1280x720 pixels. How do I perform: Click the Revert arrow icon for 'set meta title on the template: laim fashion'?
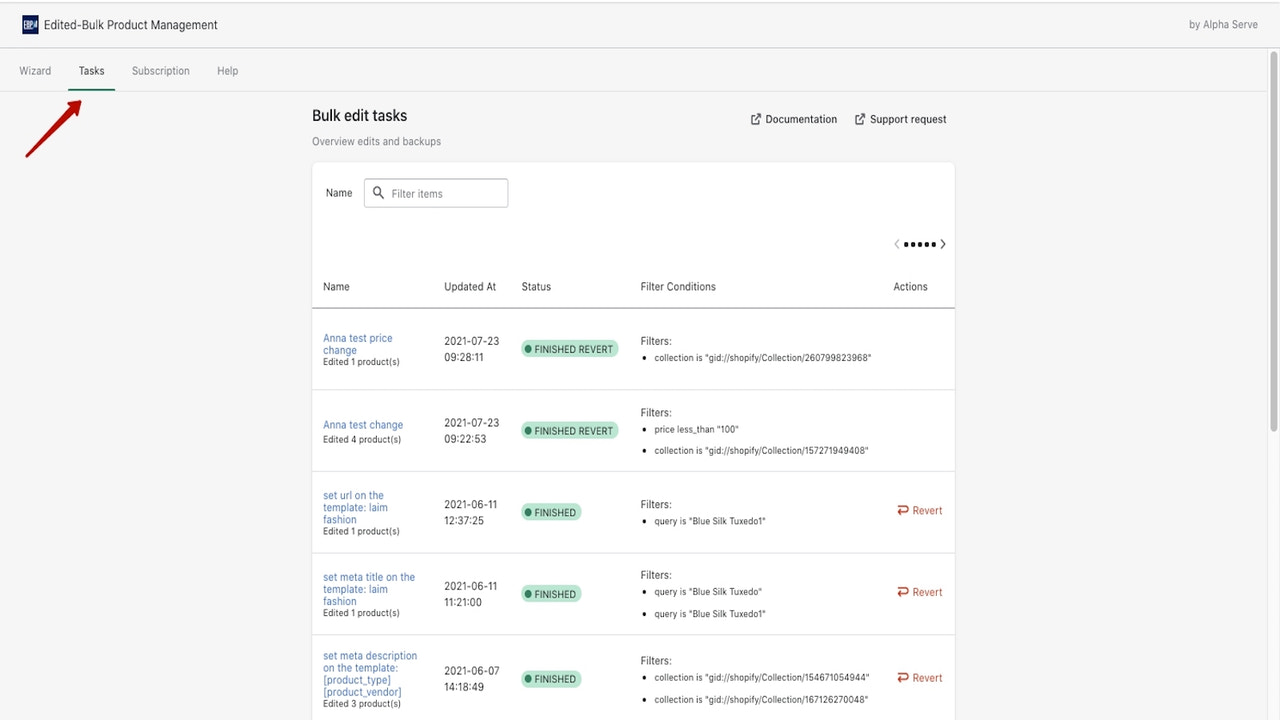904,592
